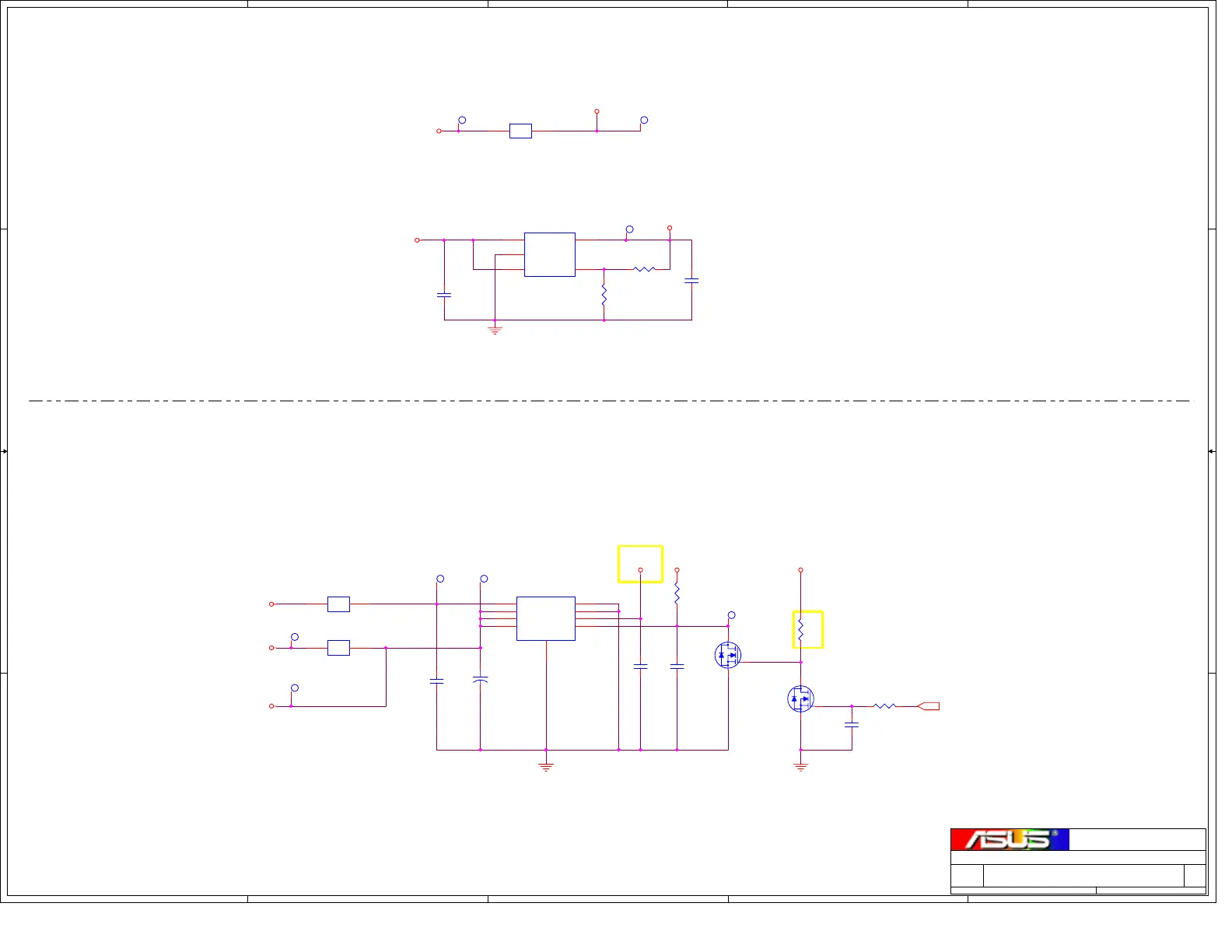Select the multi-pin IC block in the lower circuit

[x=546, y=618]
